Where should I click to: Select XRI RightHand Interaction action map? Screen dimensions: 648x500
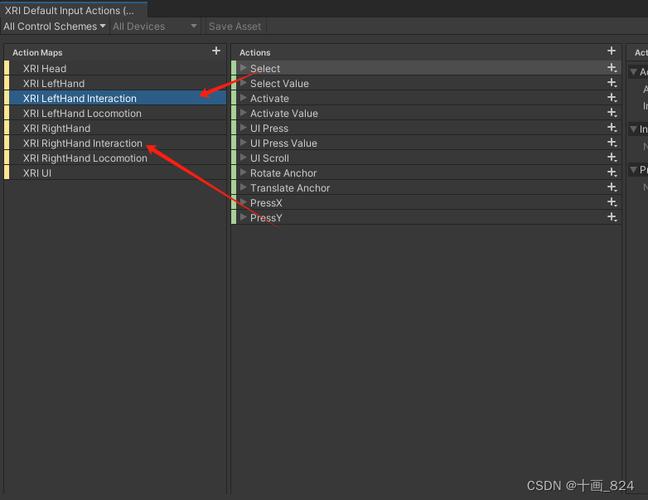pos(115,143)
